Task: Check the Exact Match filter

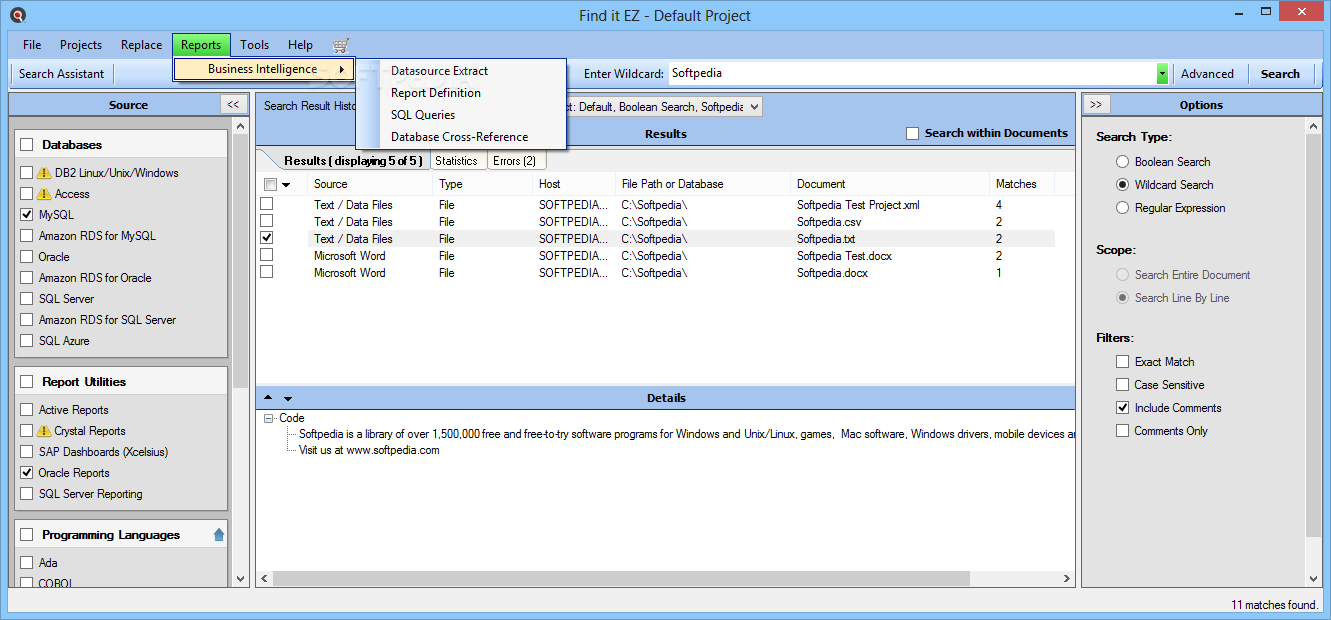Action: (x=1123, y=362)
